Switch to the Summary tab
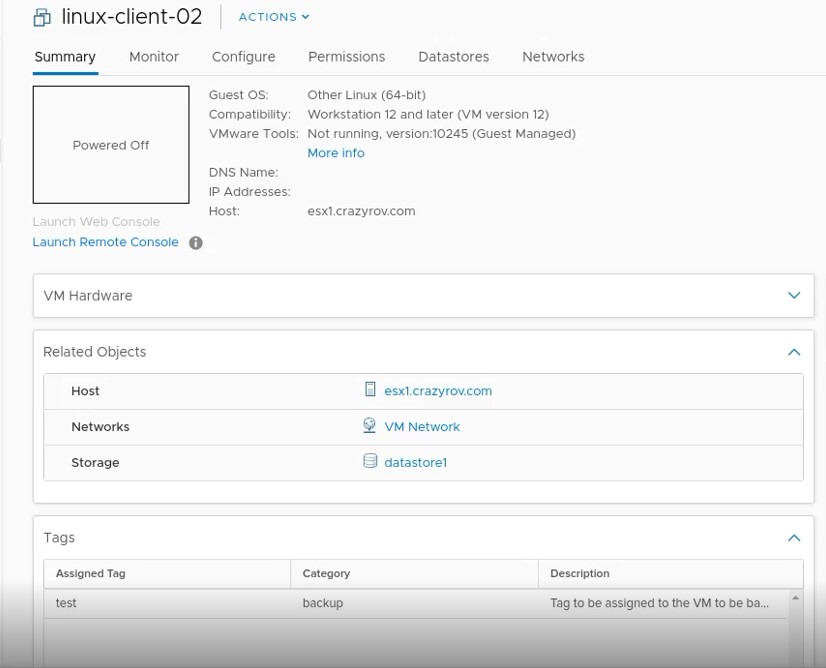Image resolution: width=826 pixels, height=668 pixels. 65,57
